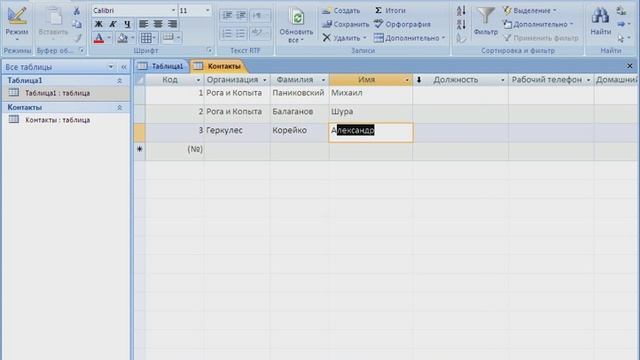Open the Имя column filter arrow
This screenshot has width=640, height=360.
coord(407,80)
